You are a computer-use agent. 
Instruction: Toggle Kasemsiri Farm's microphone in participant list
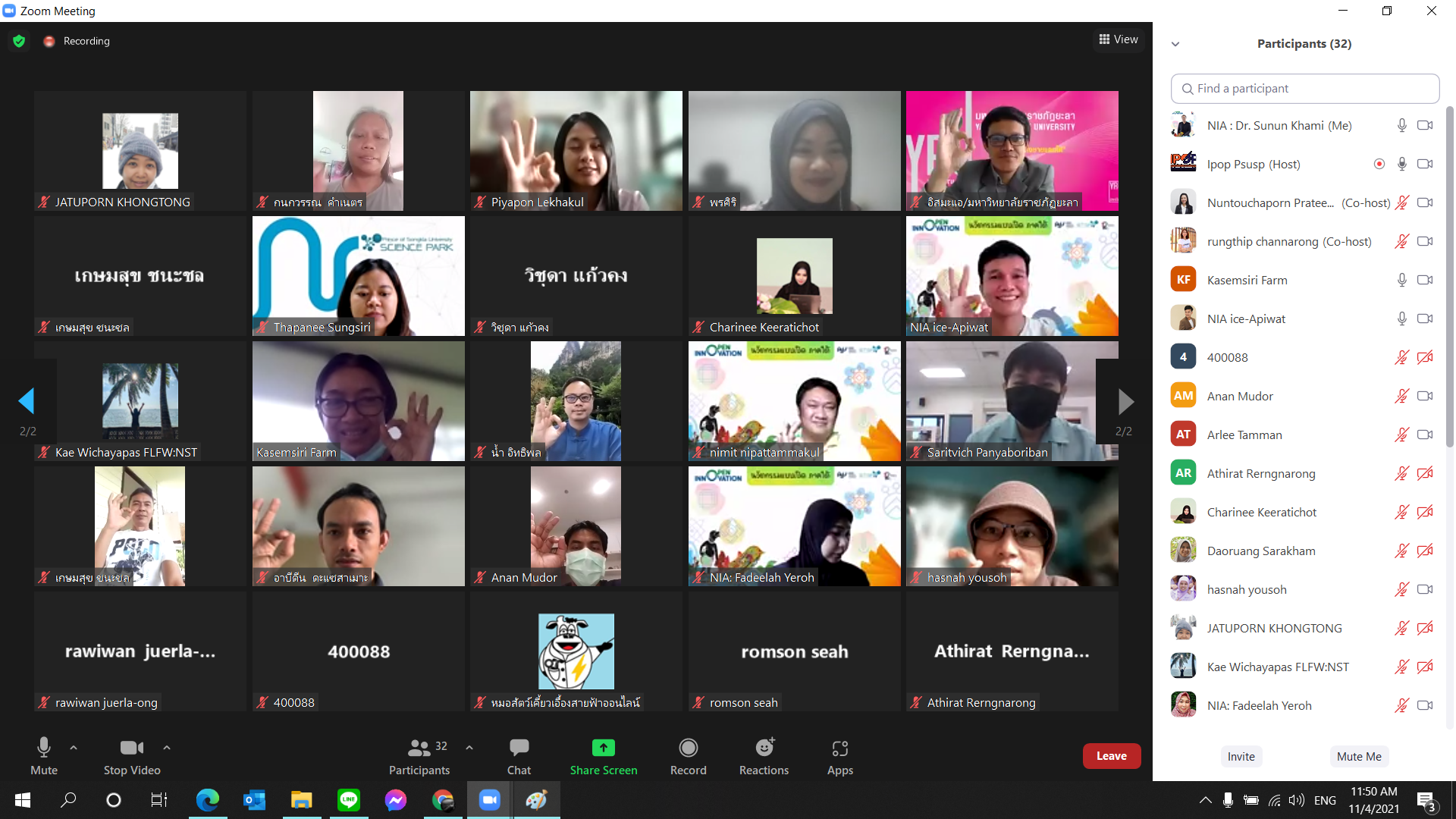pyautogui.click(x=1401, y=280)
